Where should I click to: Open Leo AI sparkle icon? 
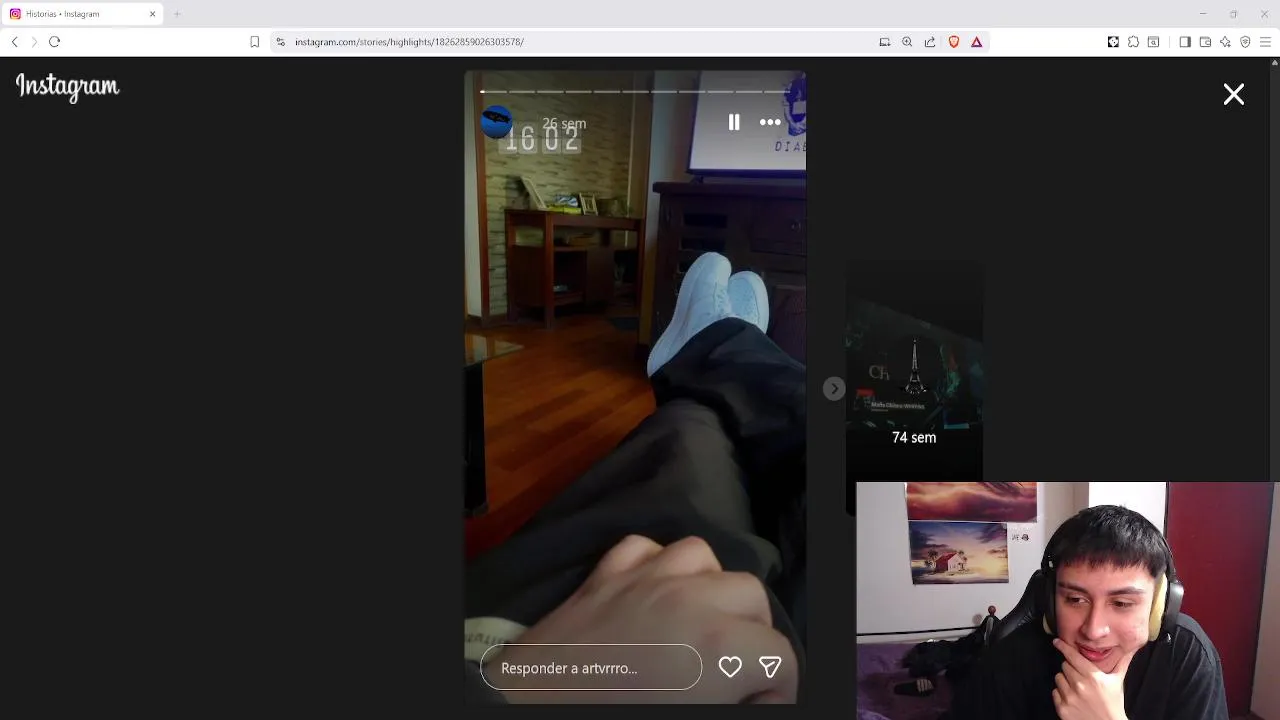coord(1225,42)
